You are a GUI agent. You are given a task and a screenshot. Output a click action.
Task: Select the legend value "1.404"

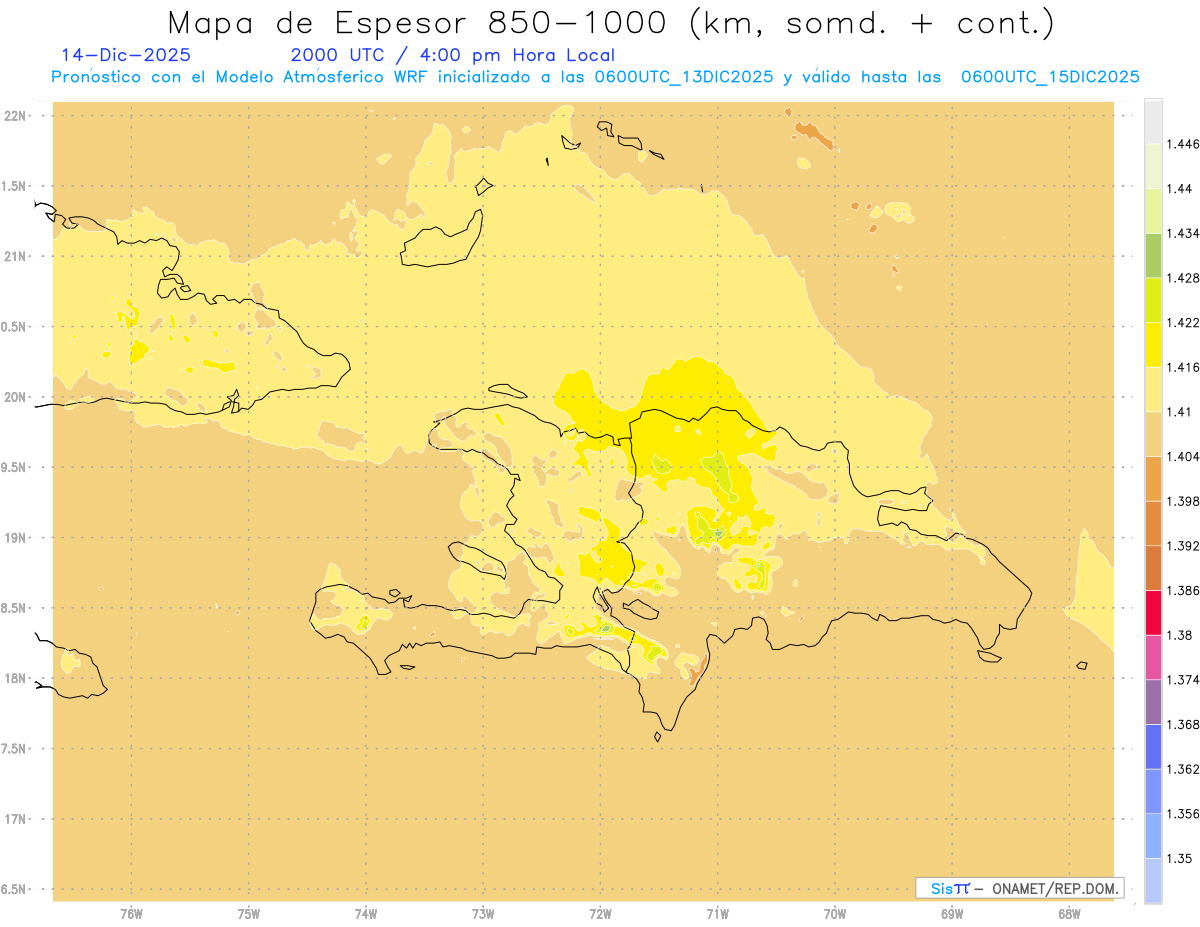tap(1184, 456)
